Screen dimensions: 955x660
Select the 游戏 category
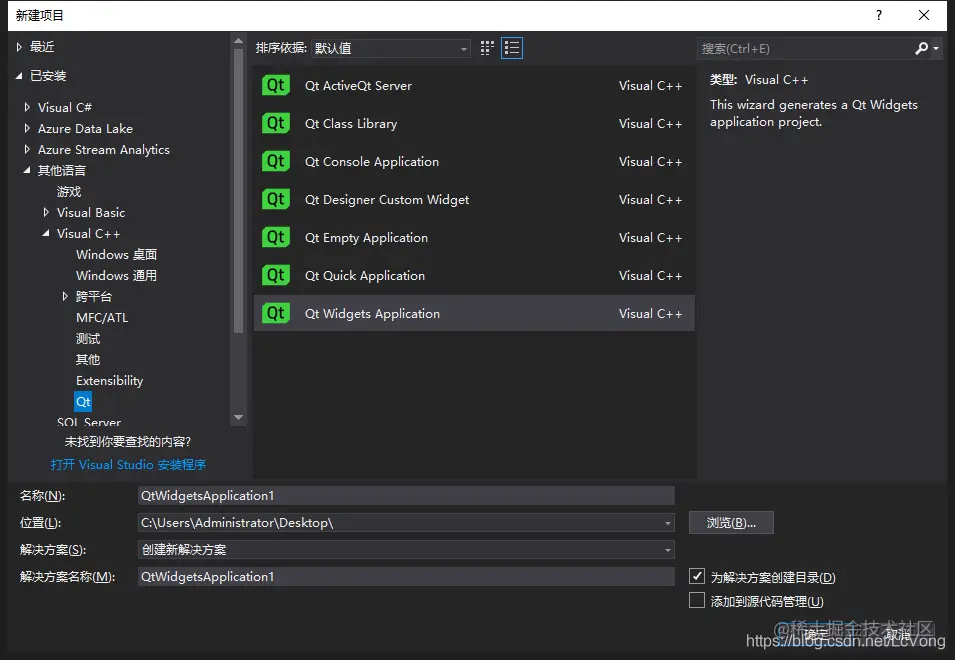(69, 192)
